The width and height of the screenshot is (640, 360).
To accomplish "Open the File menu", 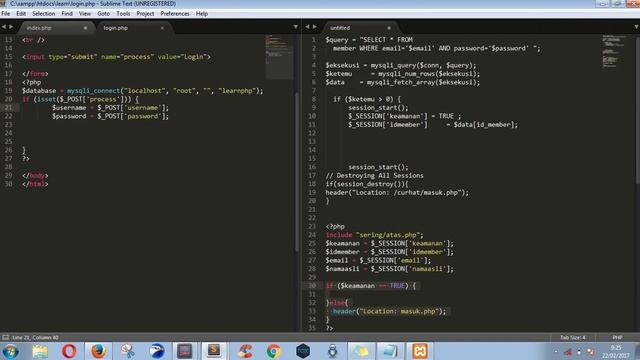I will click(x=6, y=13).
